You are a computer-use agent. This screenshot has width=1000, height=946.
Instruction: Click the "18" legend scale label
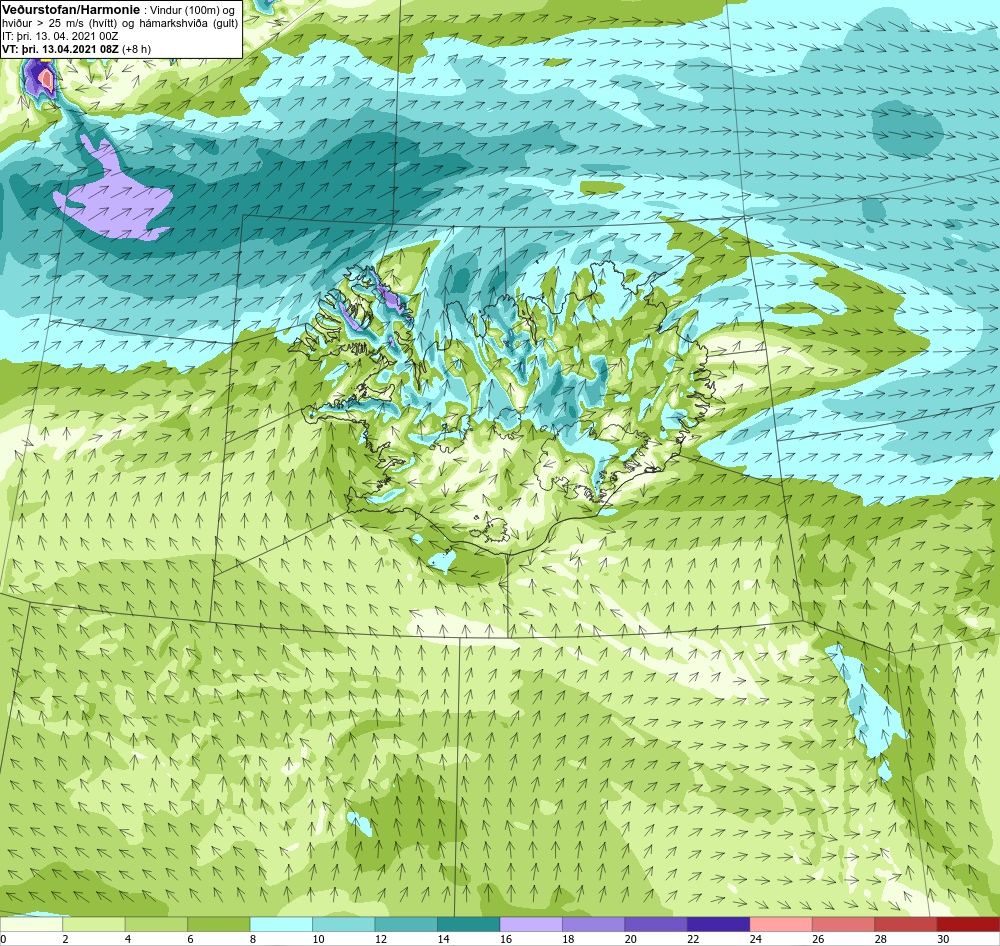568,939
